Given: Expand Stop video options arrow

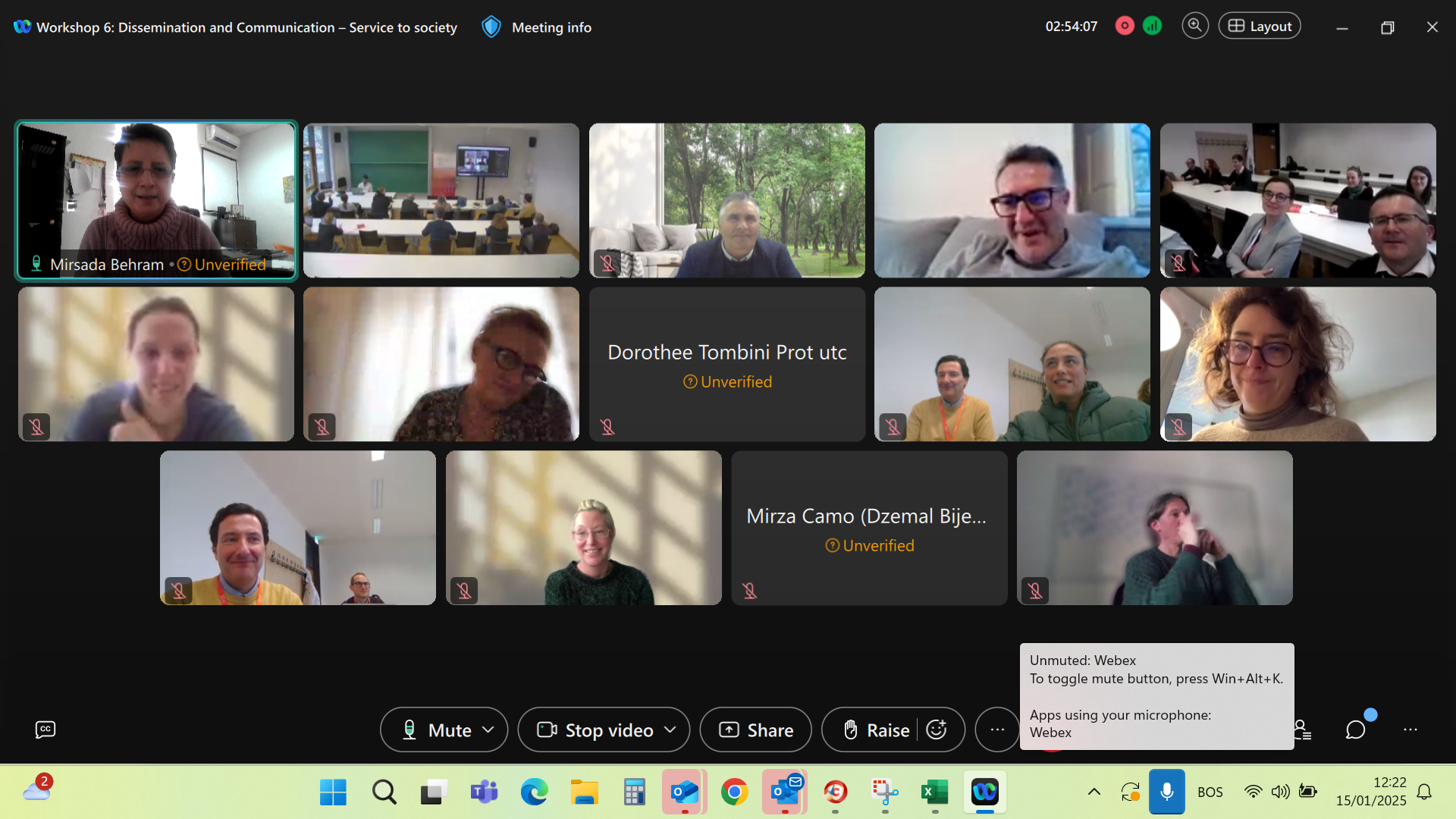Looking at the screenshot, I should 670,730.
